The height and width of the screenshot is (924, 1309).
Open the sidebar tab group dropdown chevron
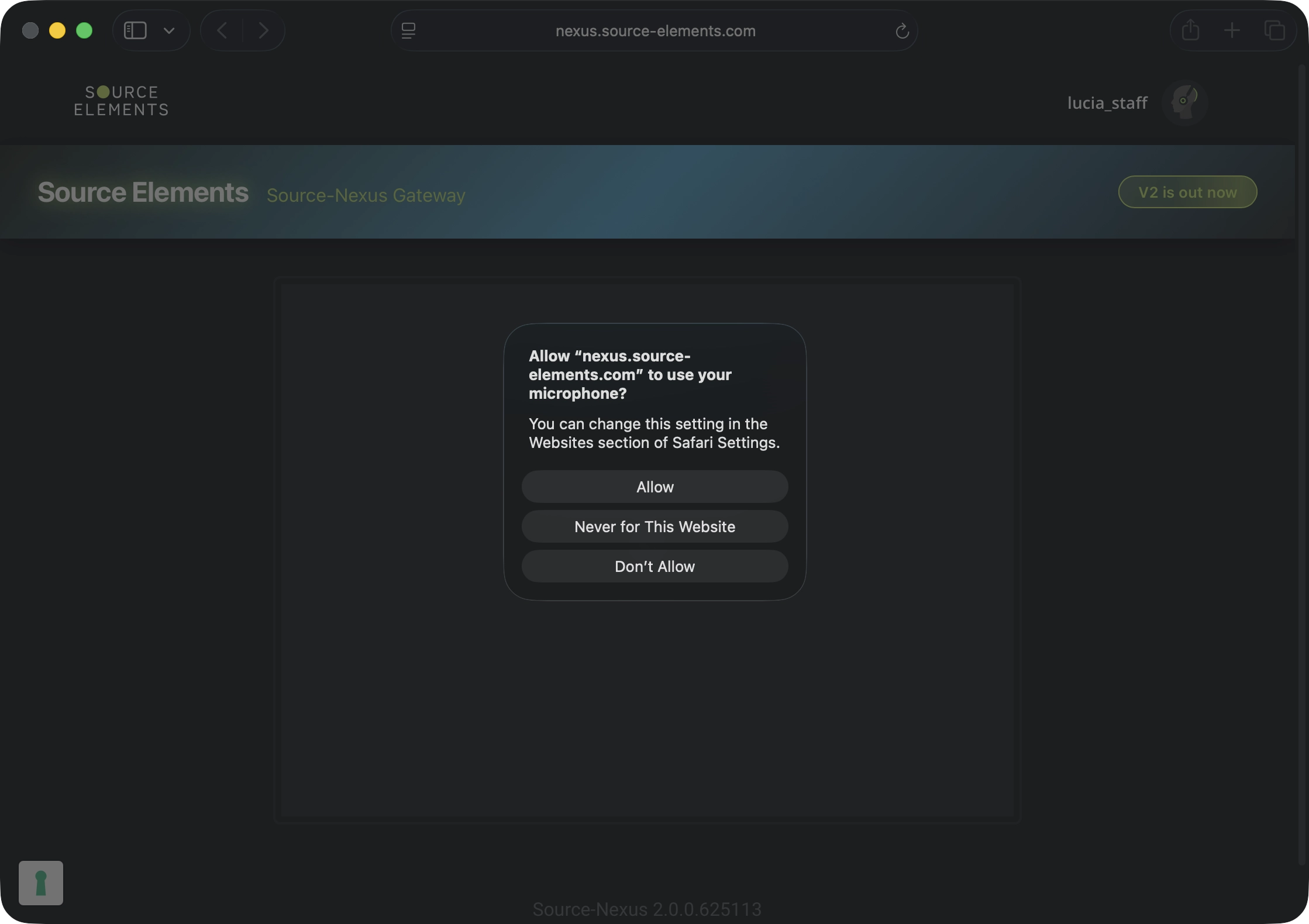(169, 30)
